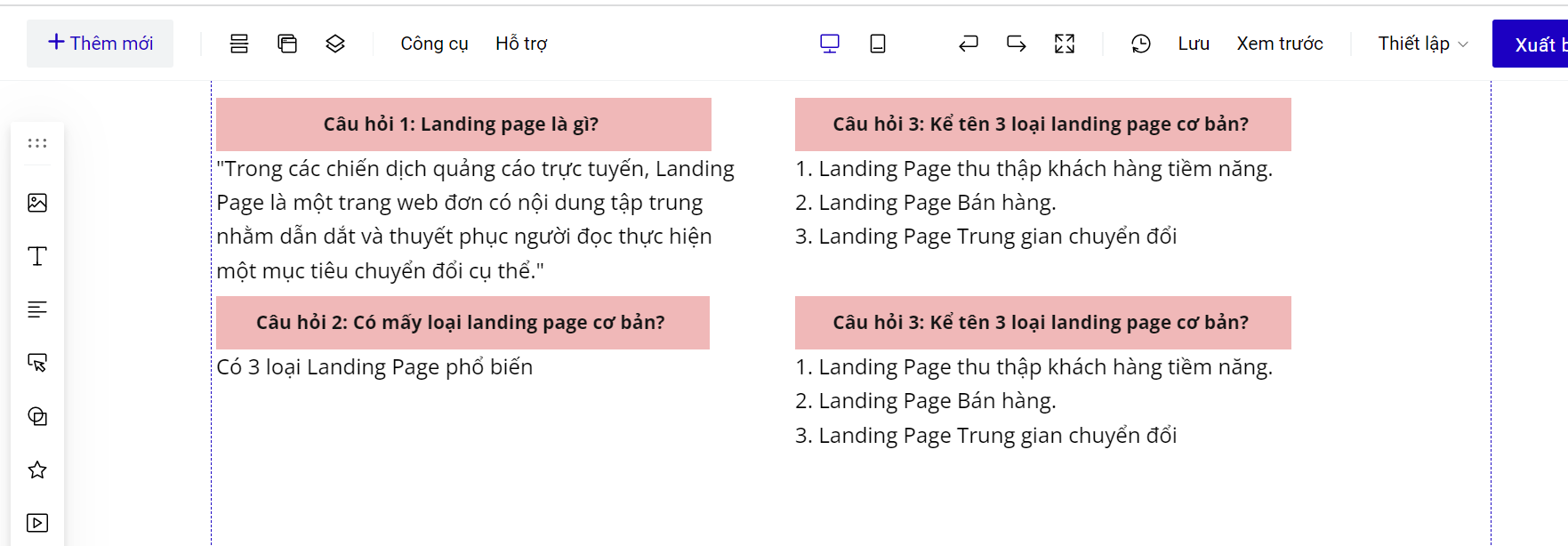Switch to mobile view mode
Screen dimensions: 1568x546
coord(878,44)
